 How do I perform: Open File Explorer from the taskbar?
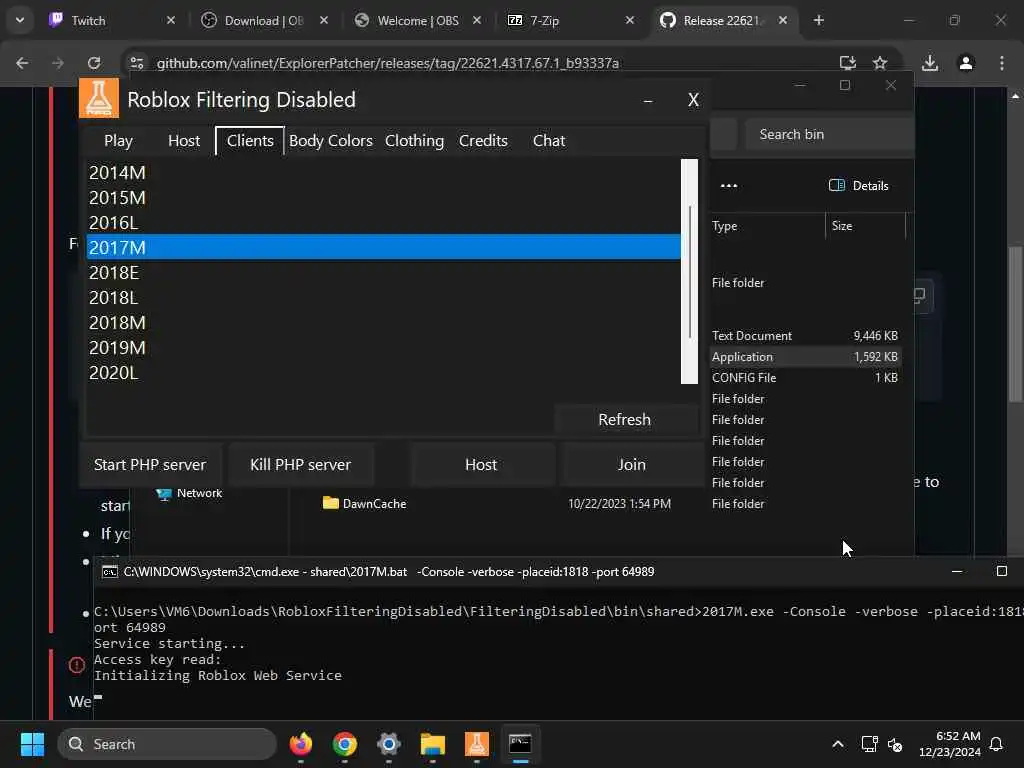[432, 744]
